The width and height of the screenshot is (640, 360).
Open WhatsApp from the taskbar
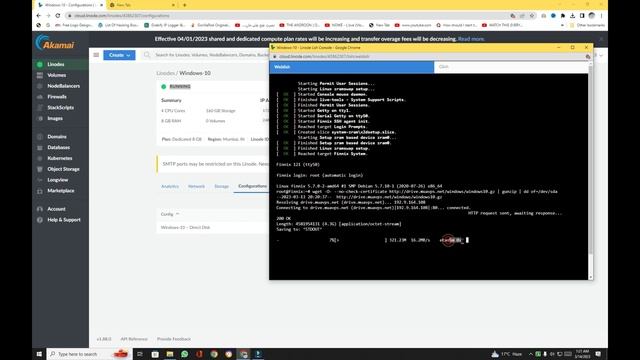point(184,354)
